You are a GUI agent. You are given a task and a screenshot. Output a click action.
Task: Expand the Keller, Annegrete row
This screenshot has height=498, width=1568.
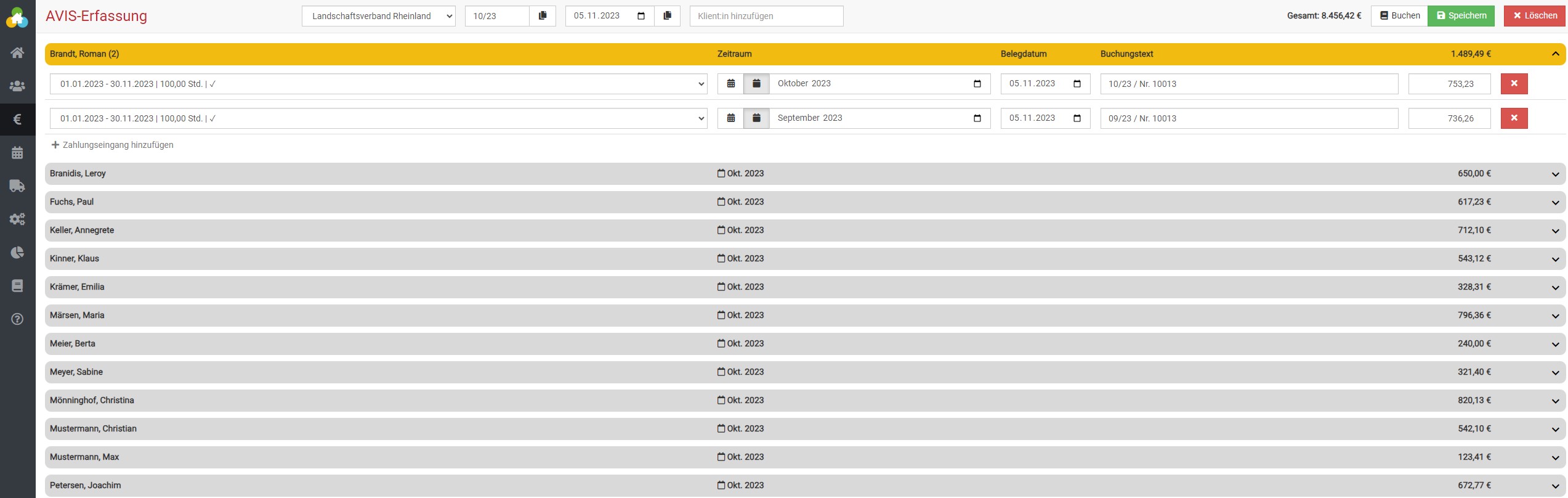(1554, 231)
